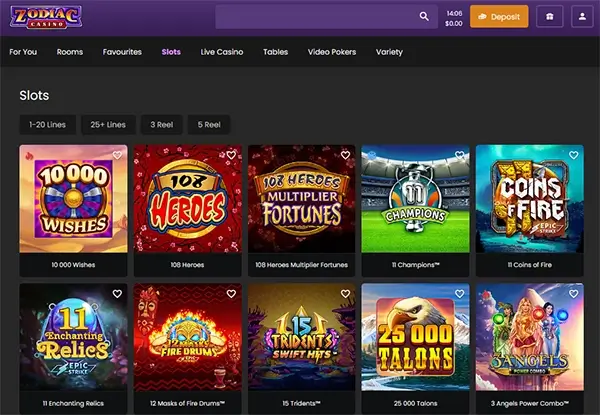This screenshot has width=600, height=415.
Task: Click the $0.00 balance display
Action: pos(454,23)
